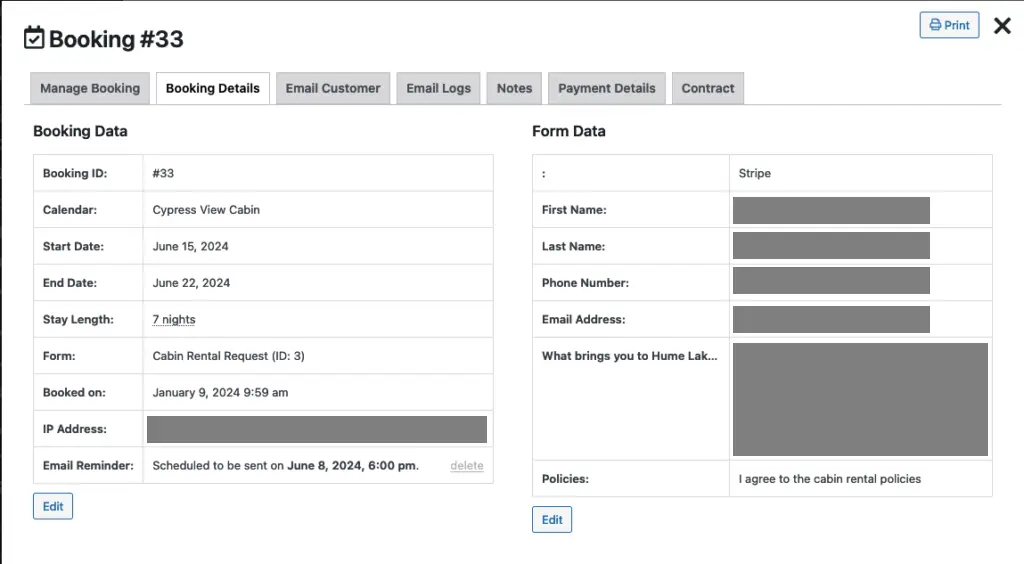Screen dimensions: 1024x564
Task: Switch to the Contract tab
Action: 708,88
